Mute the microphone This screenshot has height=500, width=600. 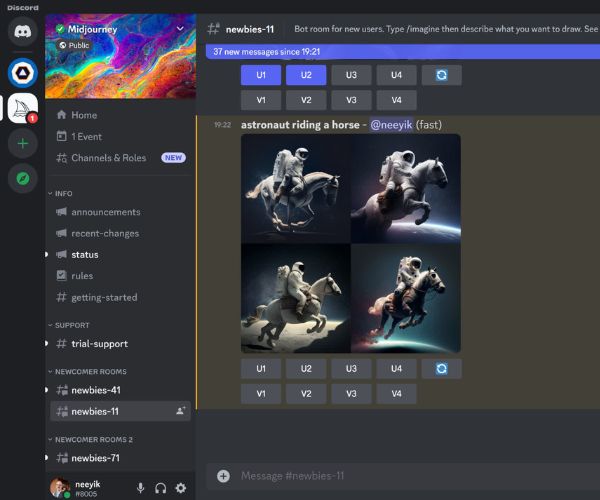140,488
